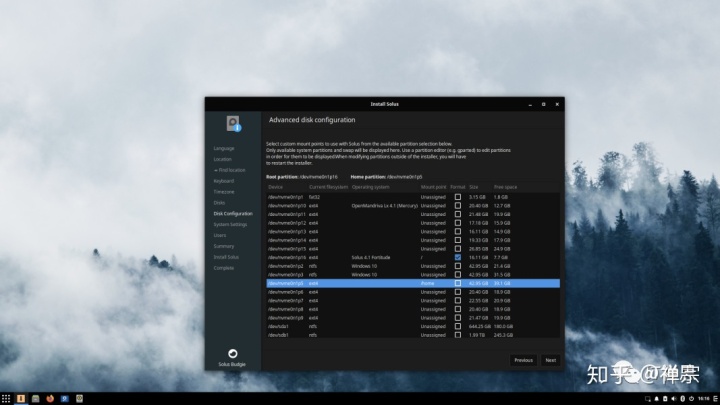Click the Bluetooth tray icon
This screenshot has height=405, width=720.
[683, 399]
